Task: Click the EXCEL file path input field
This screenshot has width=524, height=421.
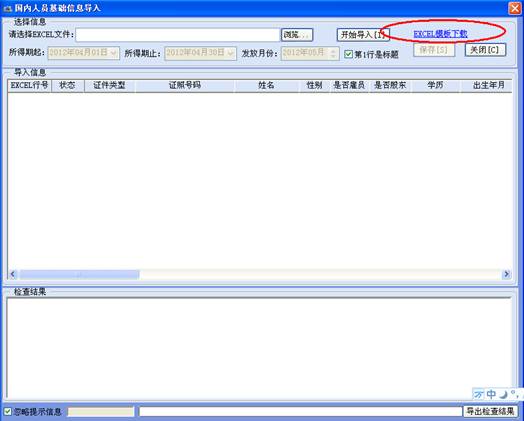Action: point(178,35)
